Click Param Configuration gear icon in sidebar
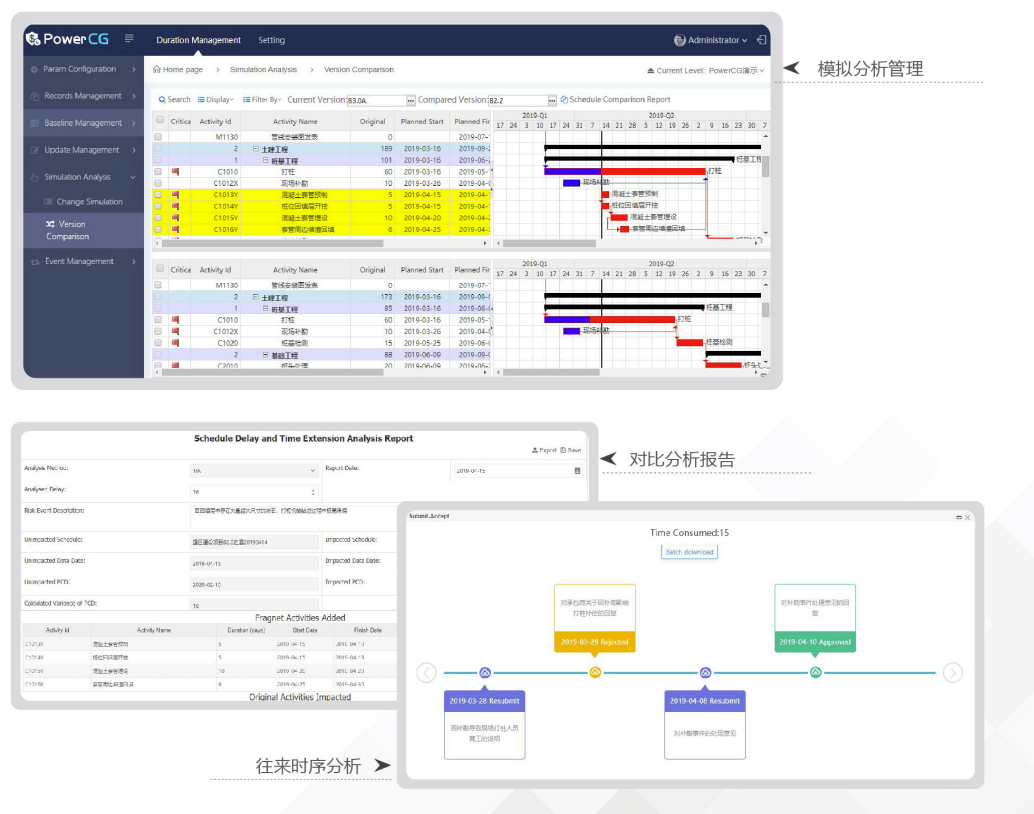Viewport: 1034px width, 814px height. coord(34,69)
